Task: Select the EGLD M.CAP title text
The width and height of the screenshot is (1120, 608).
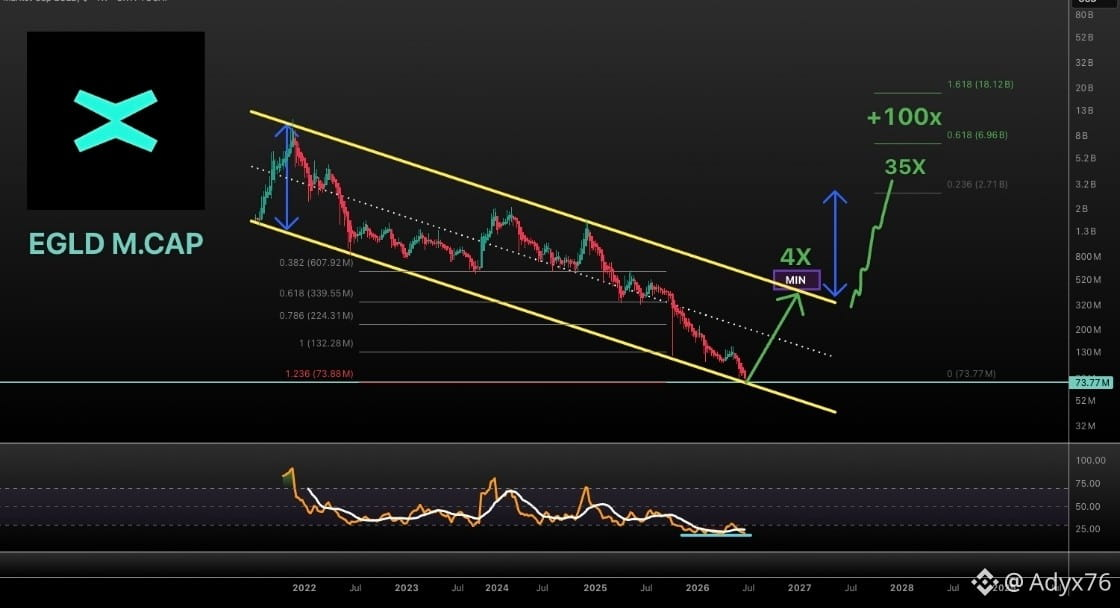Action: 116,244
